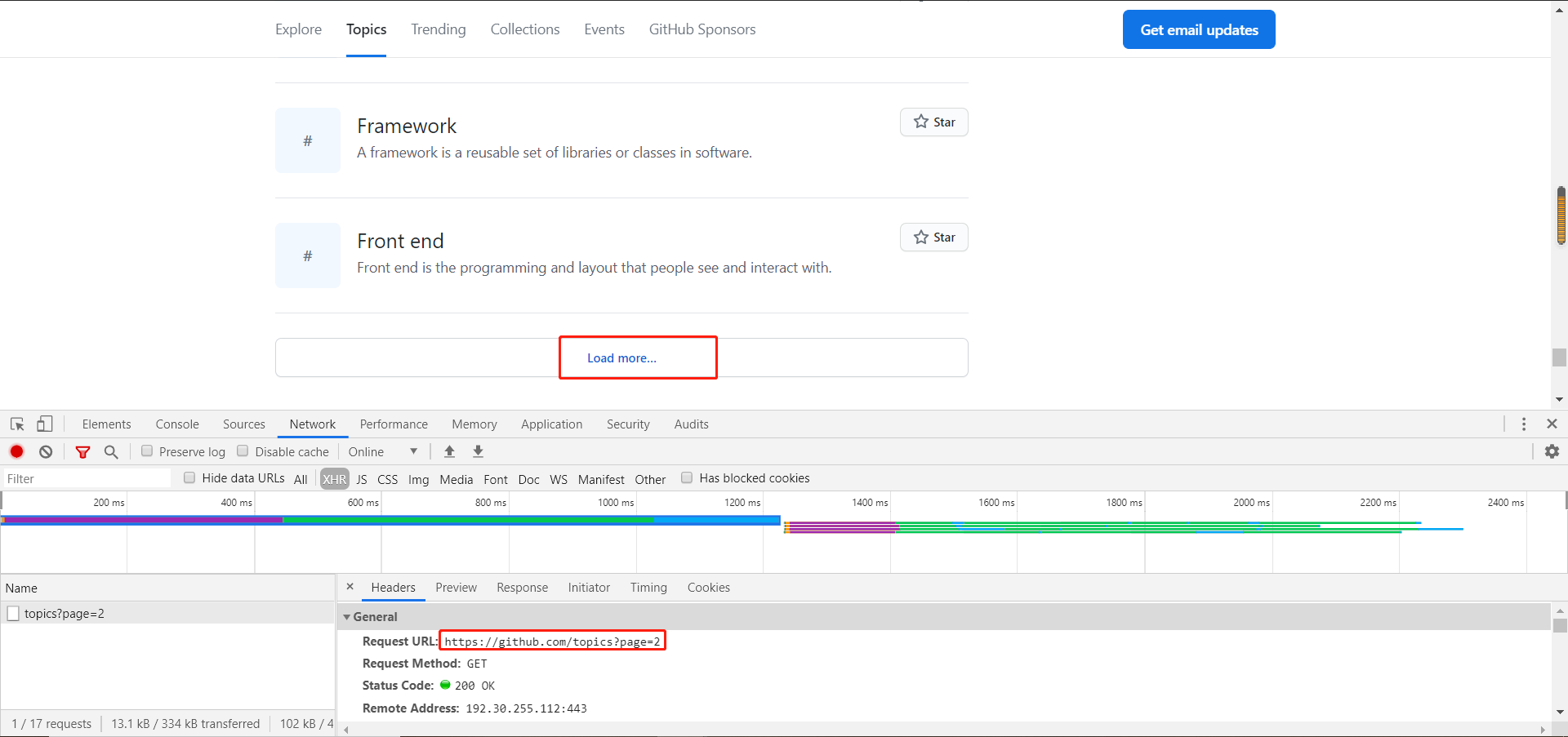Open network search magnifier icon
1568x737 pixels.
point(112,451)
